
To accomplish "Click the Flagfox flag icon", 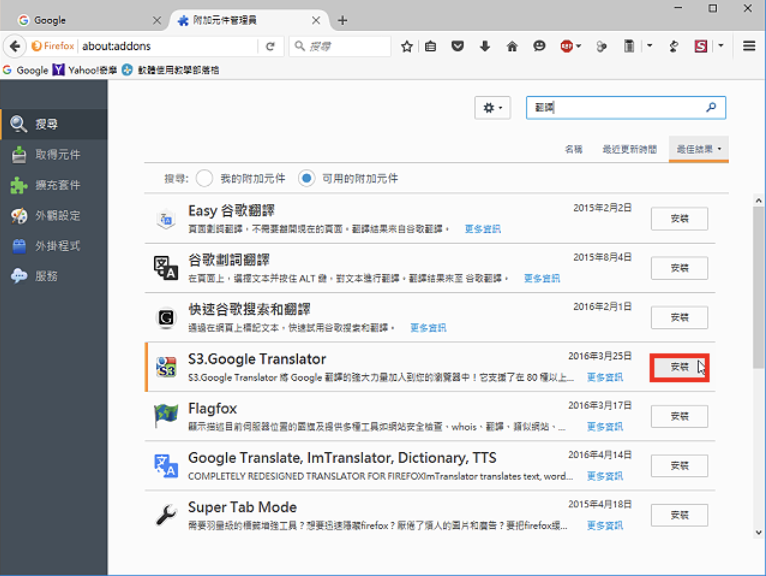I will 166,416.
